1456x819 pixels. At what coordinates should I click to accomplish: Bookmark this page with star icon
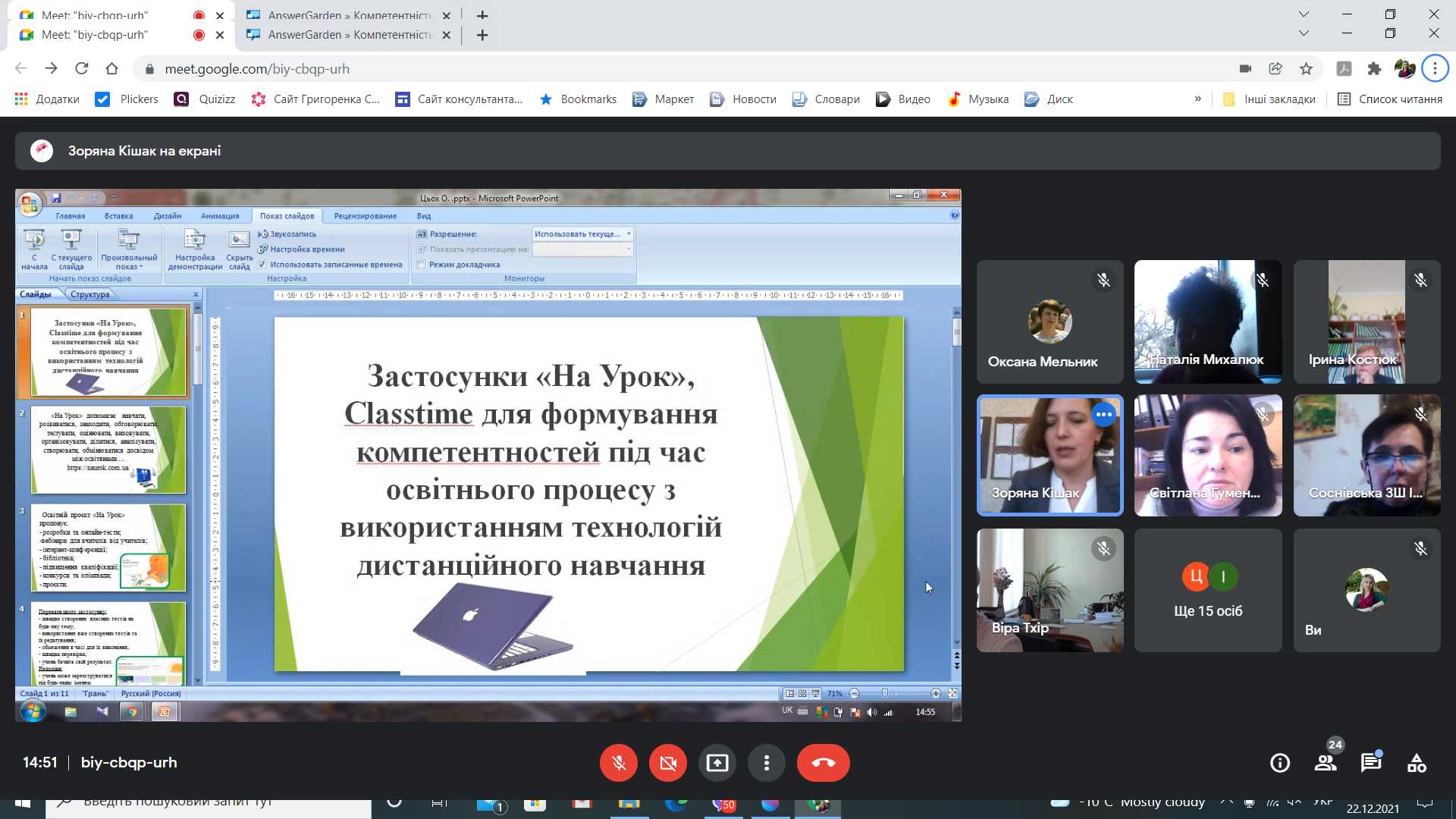pyautogui.click(x=1306, y=69)
